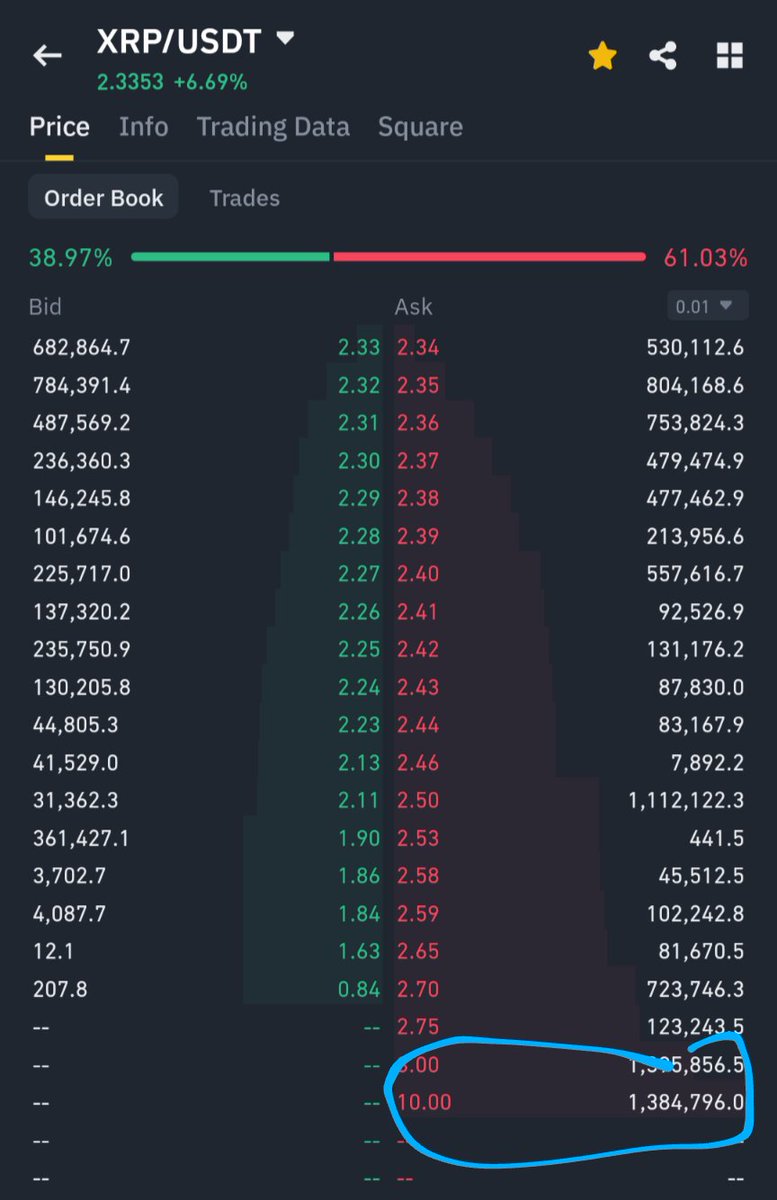Select ask price 2.35
This screenshot has height=1200, width=777.
[x=418, y=385]
